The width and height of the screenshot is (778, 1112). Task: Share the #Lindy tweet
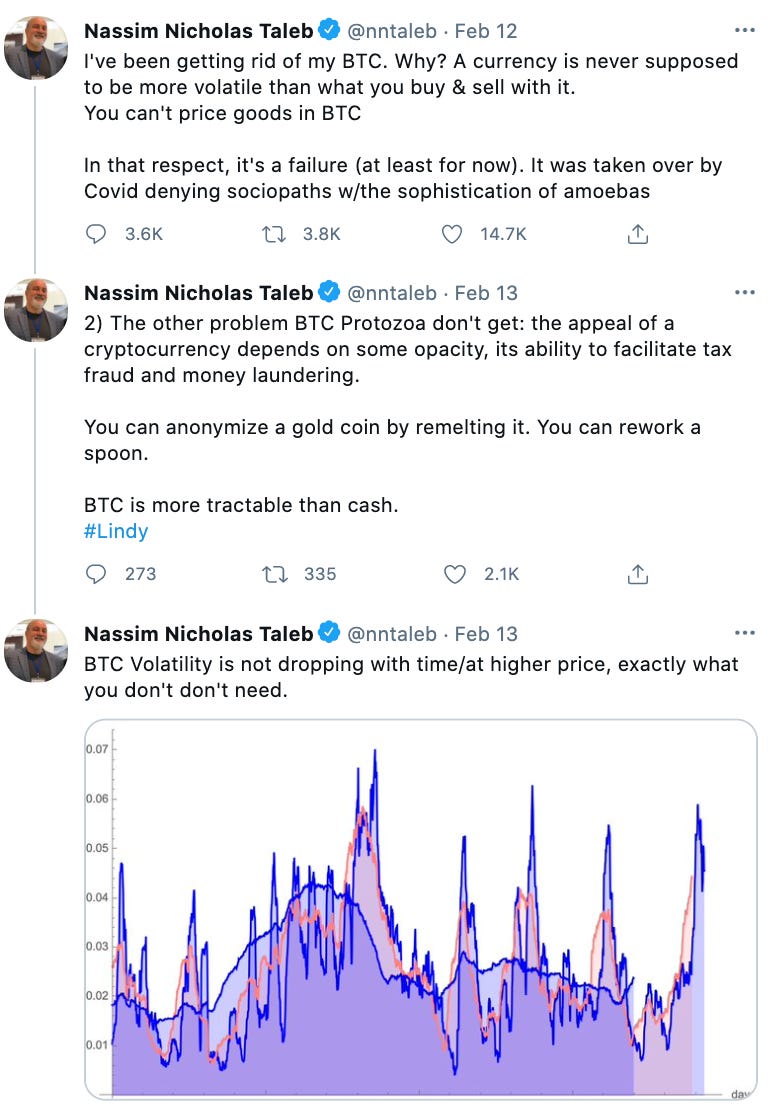coord(637,574)
